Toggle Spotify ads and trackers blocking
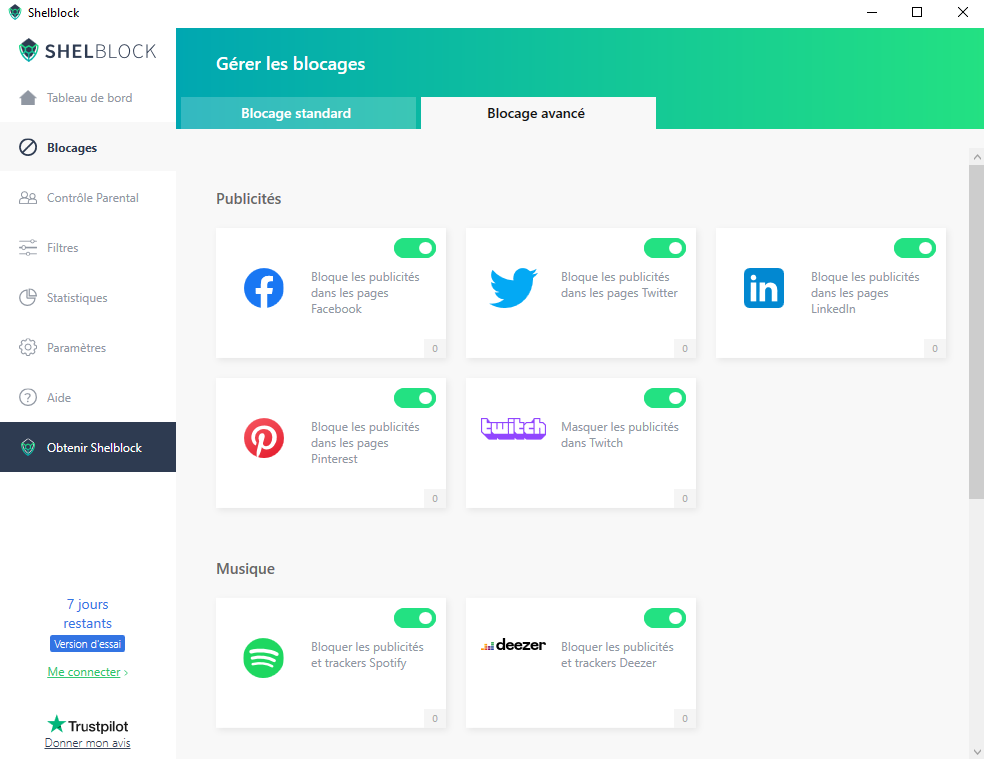The image size is (984, 759). click(415, 618)
